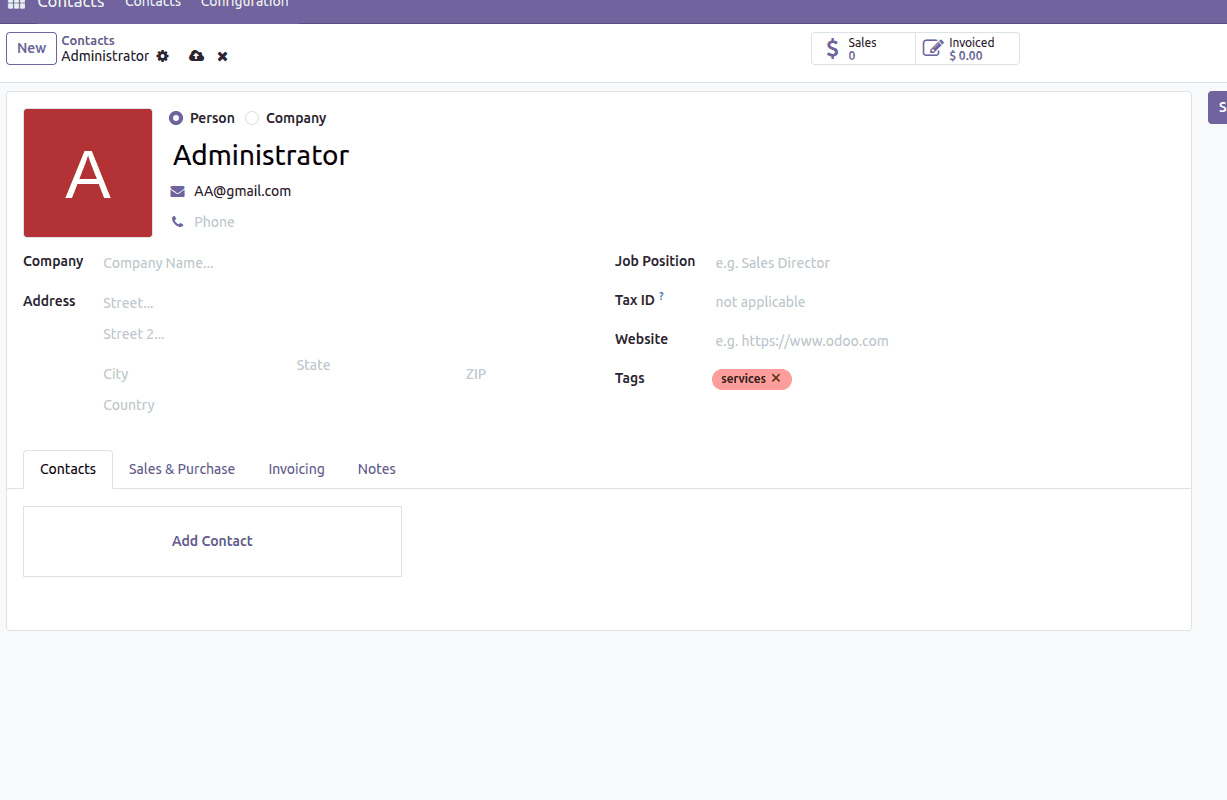Open the Sales smart button
Viewport: 1227px width, 800px height.
click(x=862, y=48)
